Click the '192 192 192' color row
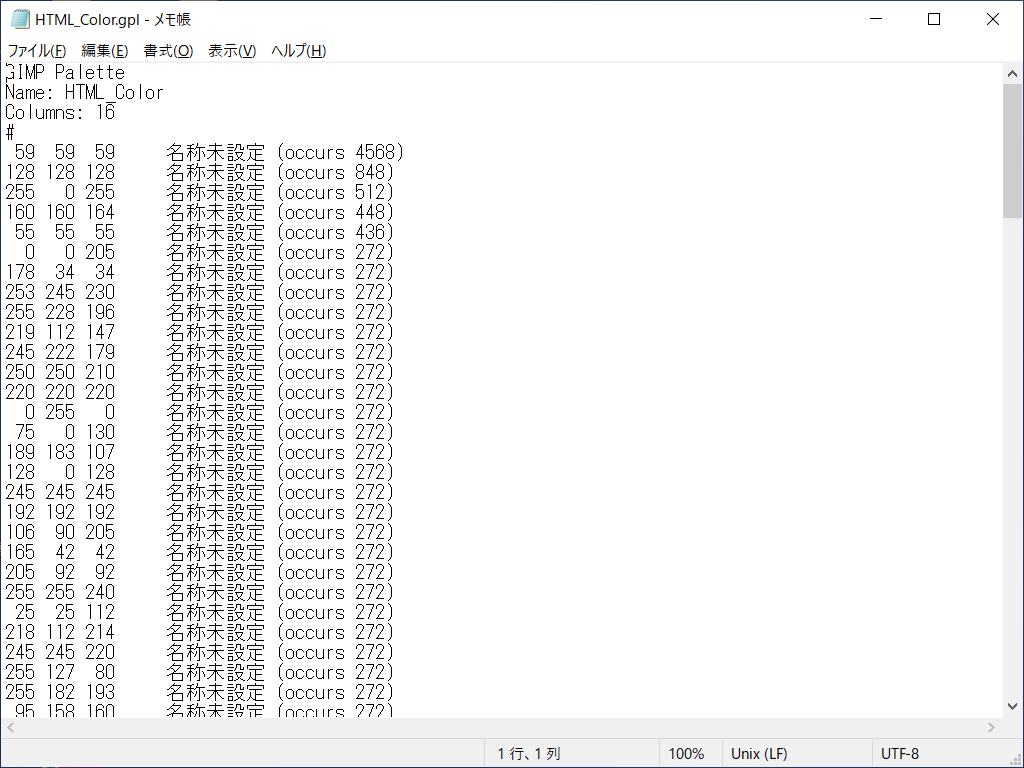Viewport: 1024px width, 768px height. coord(200,513)
